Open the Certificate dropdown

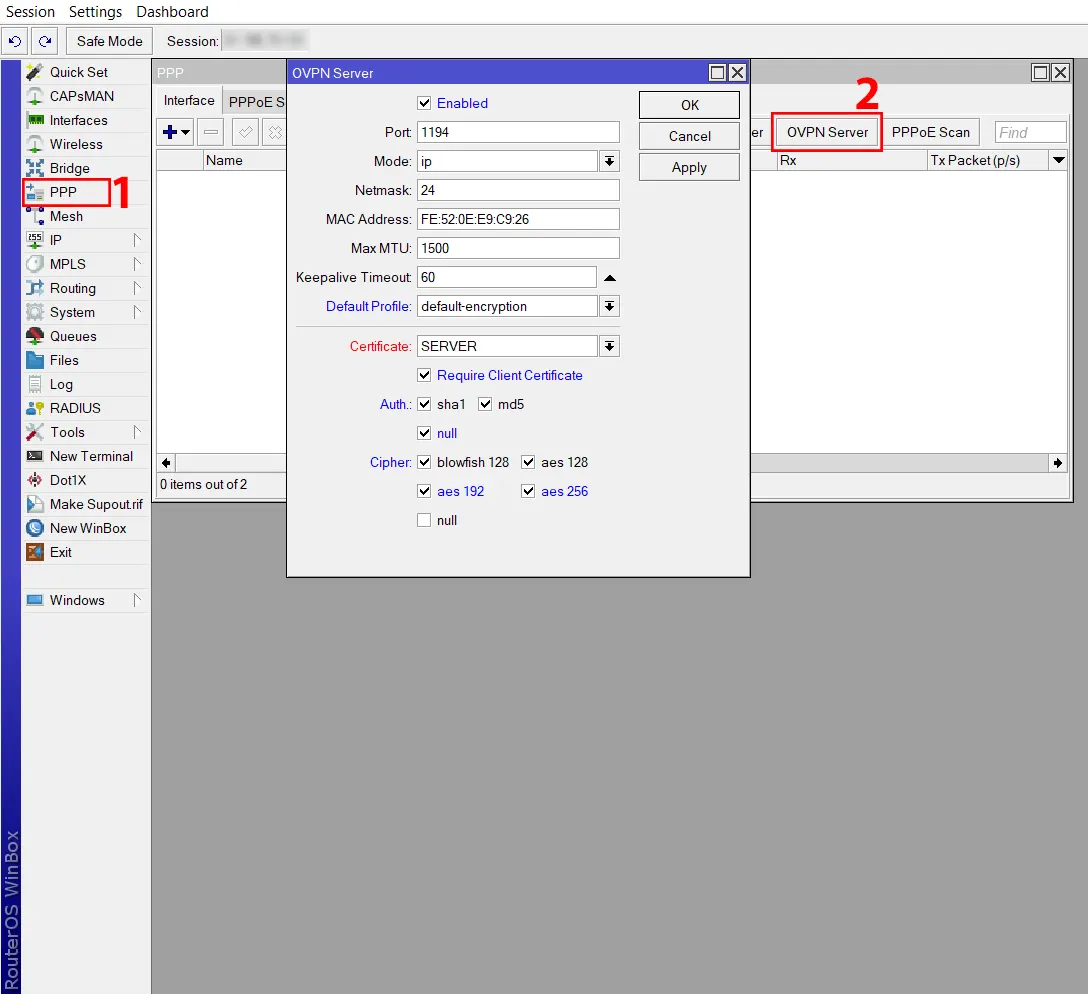[609, 345]
